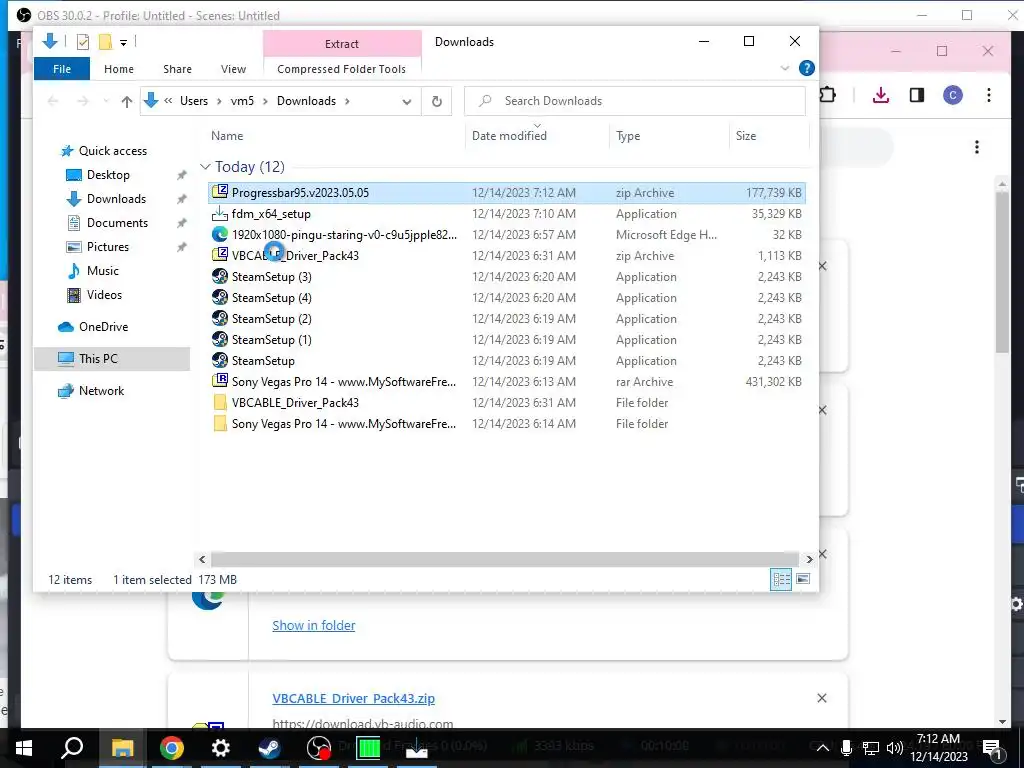Open Chrome three-dot menu

tap(989, 95)
